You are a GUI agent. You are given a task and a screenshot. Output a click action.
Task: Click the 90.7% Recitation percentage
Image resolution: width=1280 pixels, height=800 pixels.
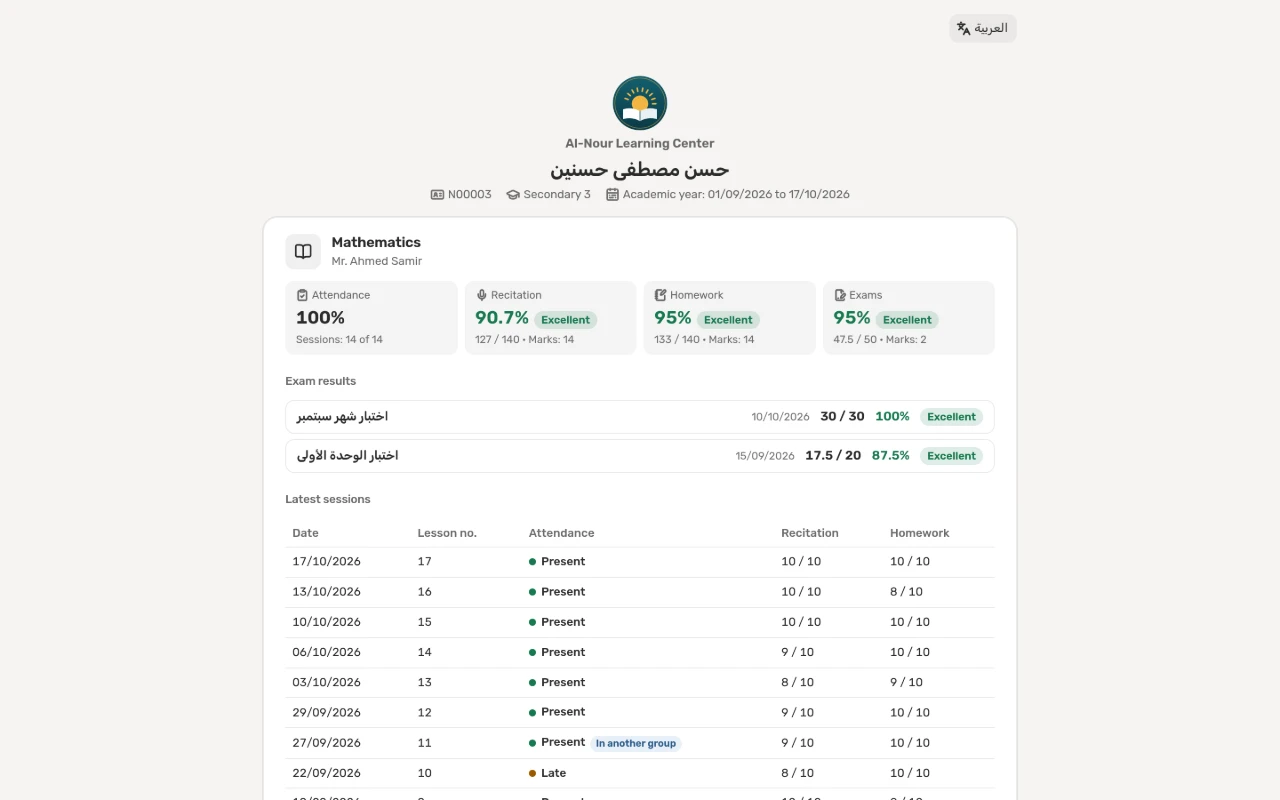click(502, 317)
